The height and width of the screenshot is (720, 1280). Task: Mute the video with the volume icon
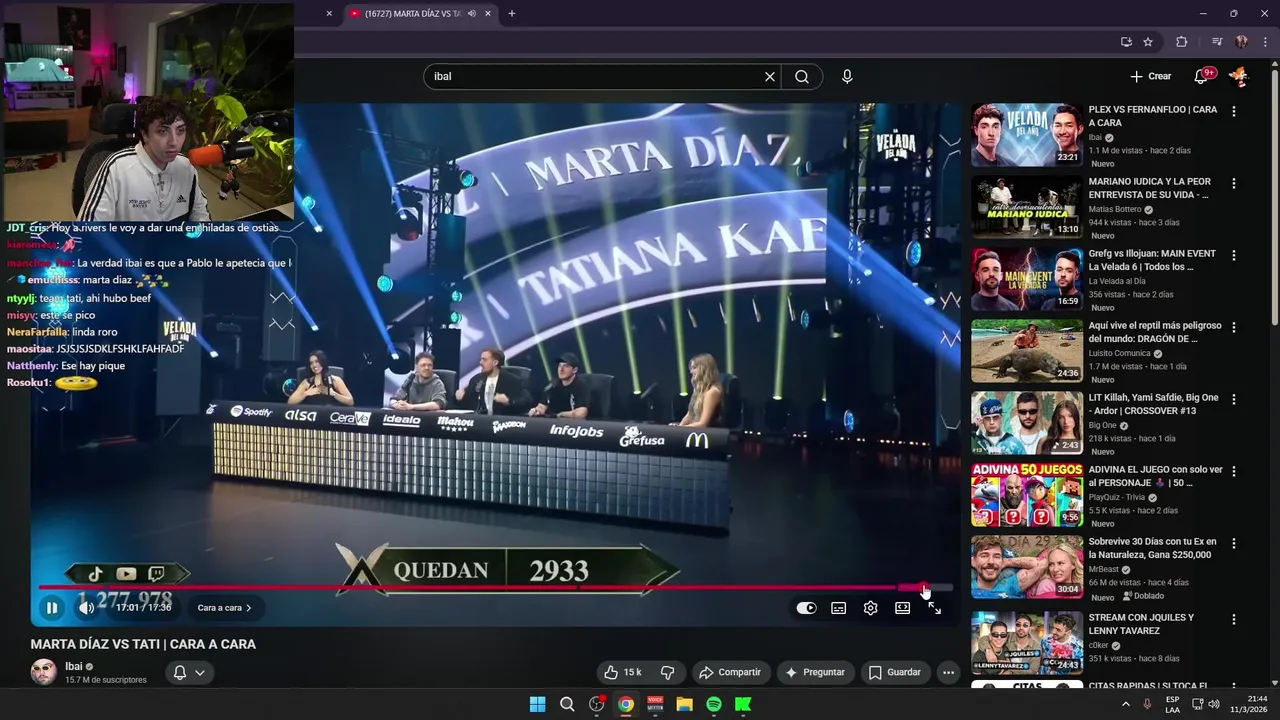point(87,607)
